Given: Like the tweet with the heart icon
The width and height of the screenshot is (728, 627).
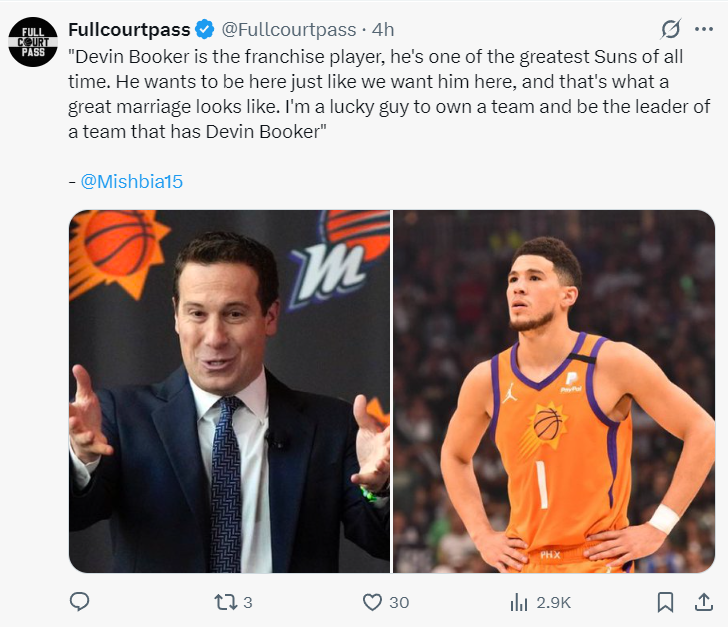Looking at the screenshot, I should point(372,602).
